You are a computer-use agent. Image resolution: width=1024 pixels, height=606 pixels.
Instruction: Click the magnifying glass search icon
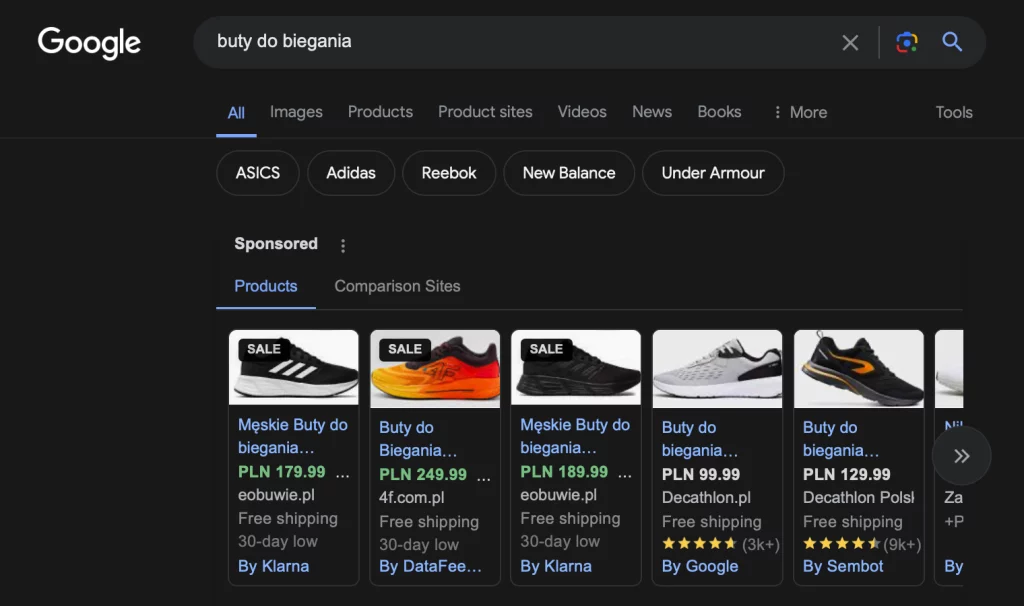pyautogui.click(x=952, y=42)
